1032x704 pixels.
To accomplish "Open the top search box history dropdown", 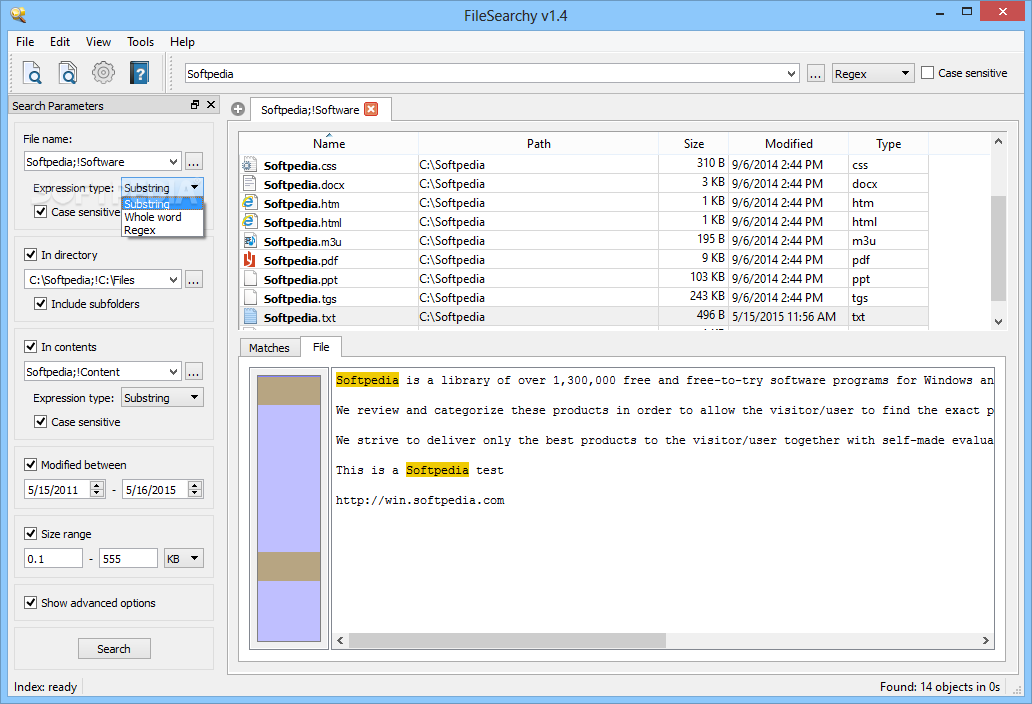I will point(791,74).
